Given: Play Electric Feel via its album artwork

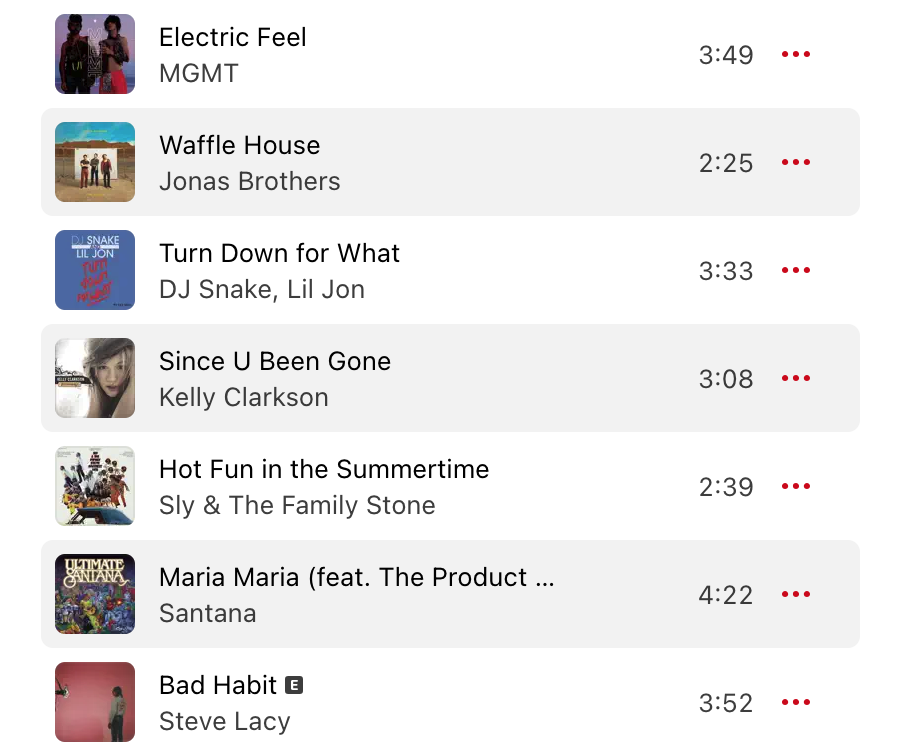Looking at the screenshot, I should click(x=95, y=54).
